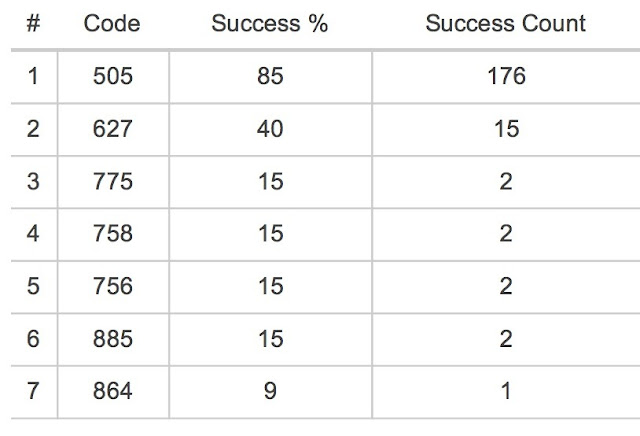Image resolution: width=640 pixels, height=436 pixels.
Task: Click success count 1 for code 864
Action: [x=505, y=391]
